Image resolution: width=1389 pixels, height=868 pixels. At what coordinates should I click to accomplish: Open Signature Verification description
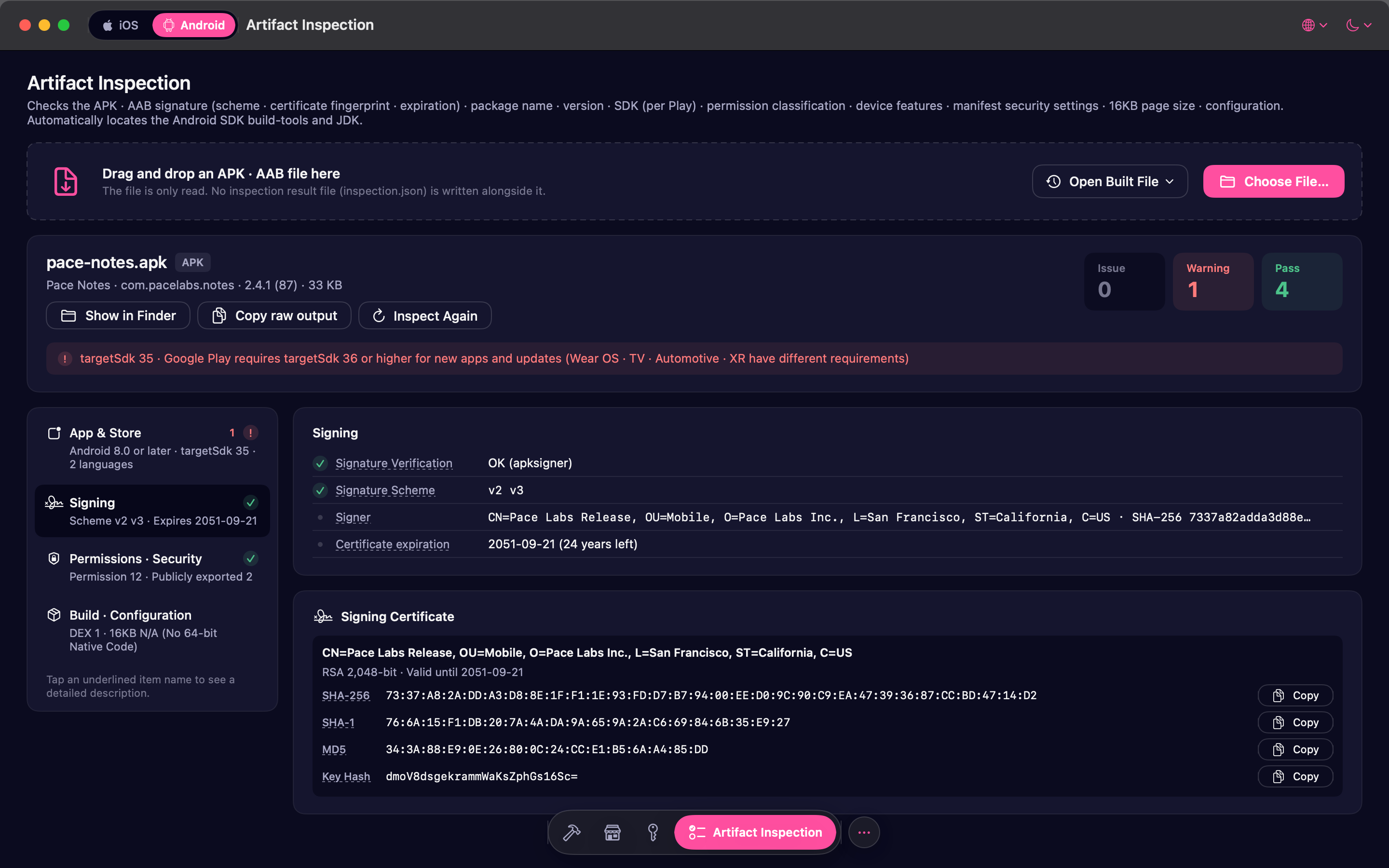394,463
